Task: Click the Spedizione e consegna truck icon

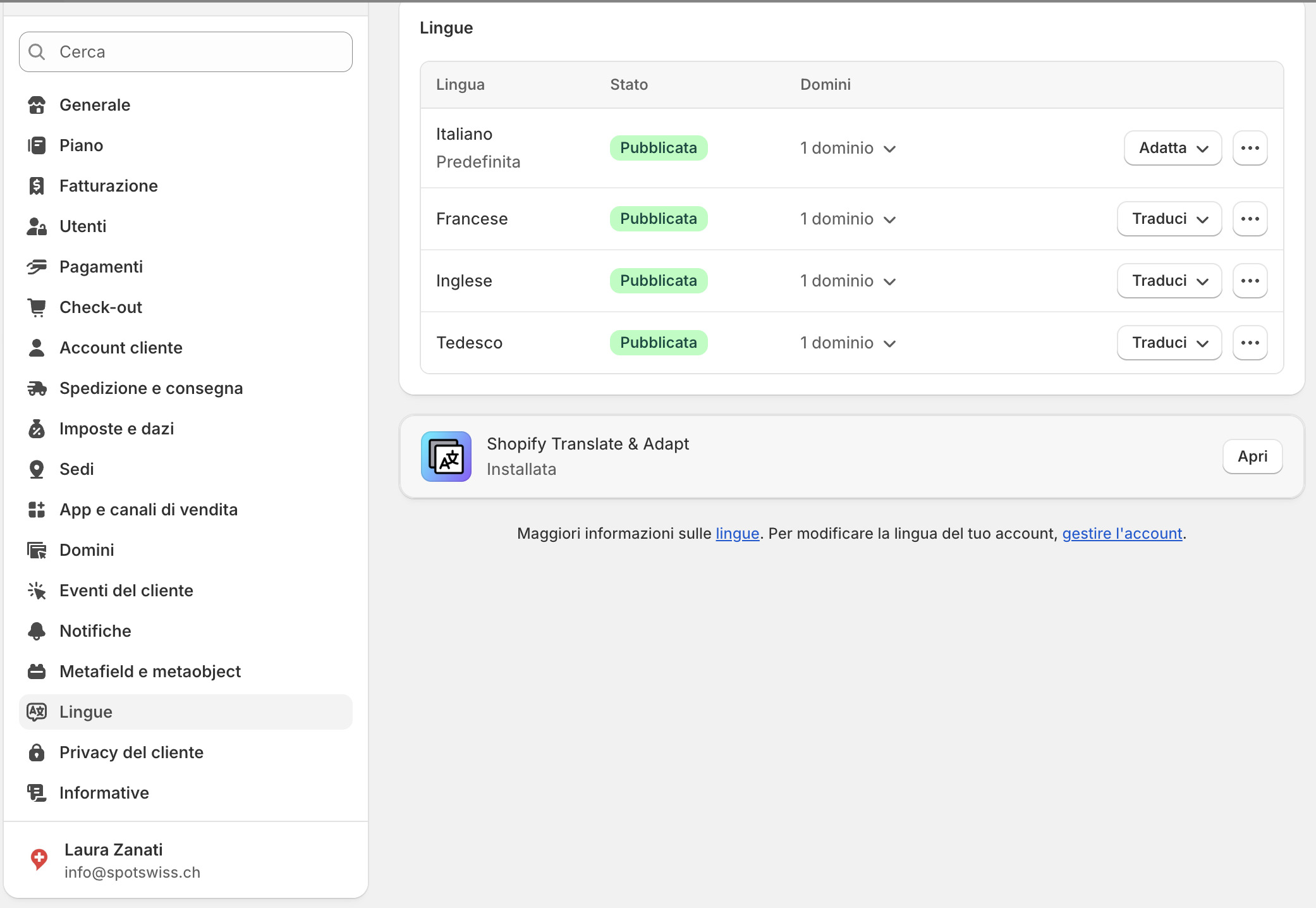Action: click(37, 388)
